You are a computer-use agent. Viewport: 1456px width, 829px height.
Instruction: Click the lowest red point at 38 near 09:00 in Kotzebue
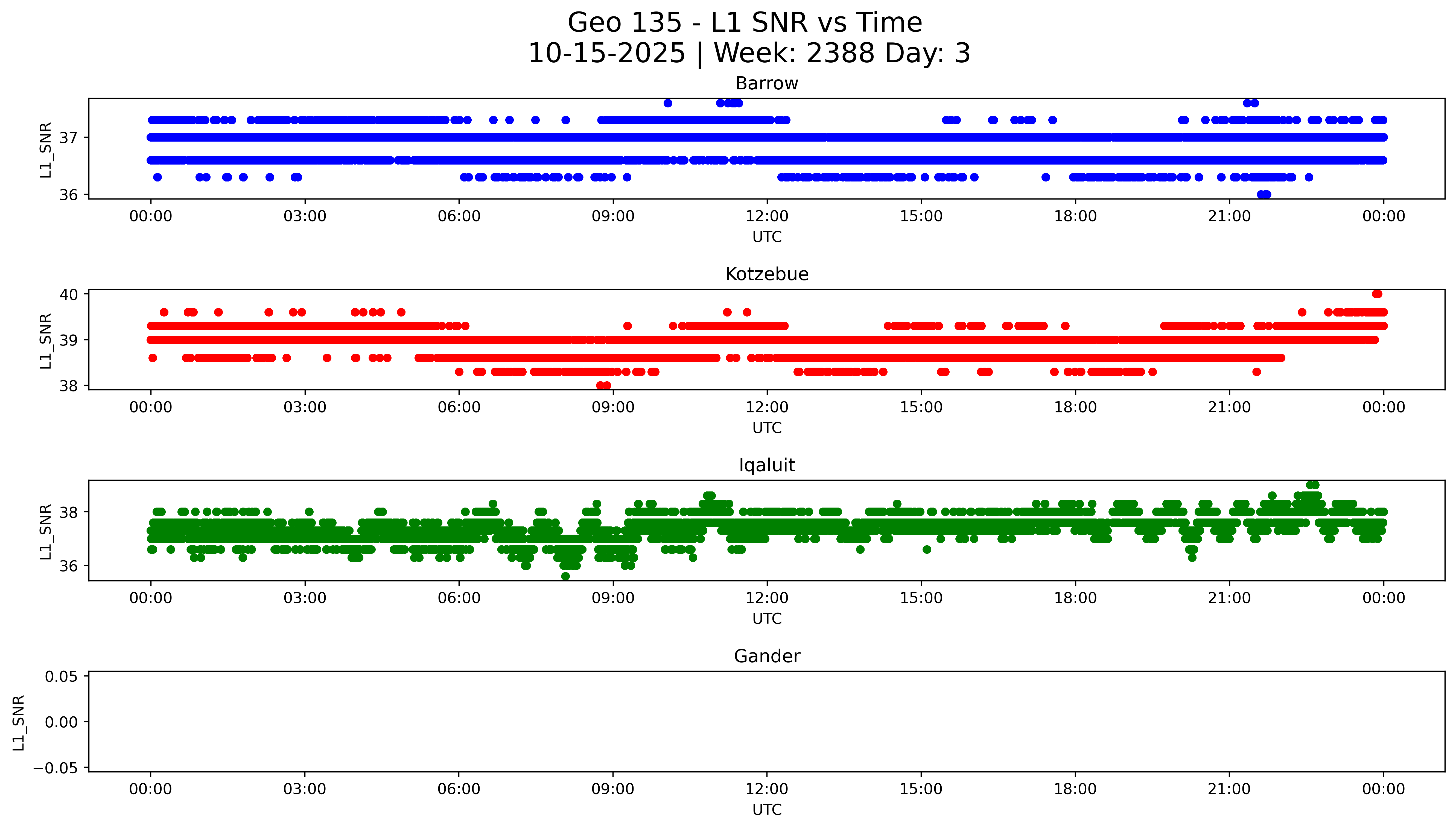[x=603, y=385]
